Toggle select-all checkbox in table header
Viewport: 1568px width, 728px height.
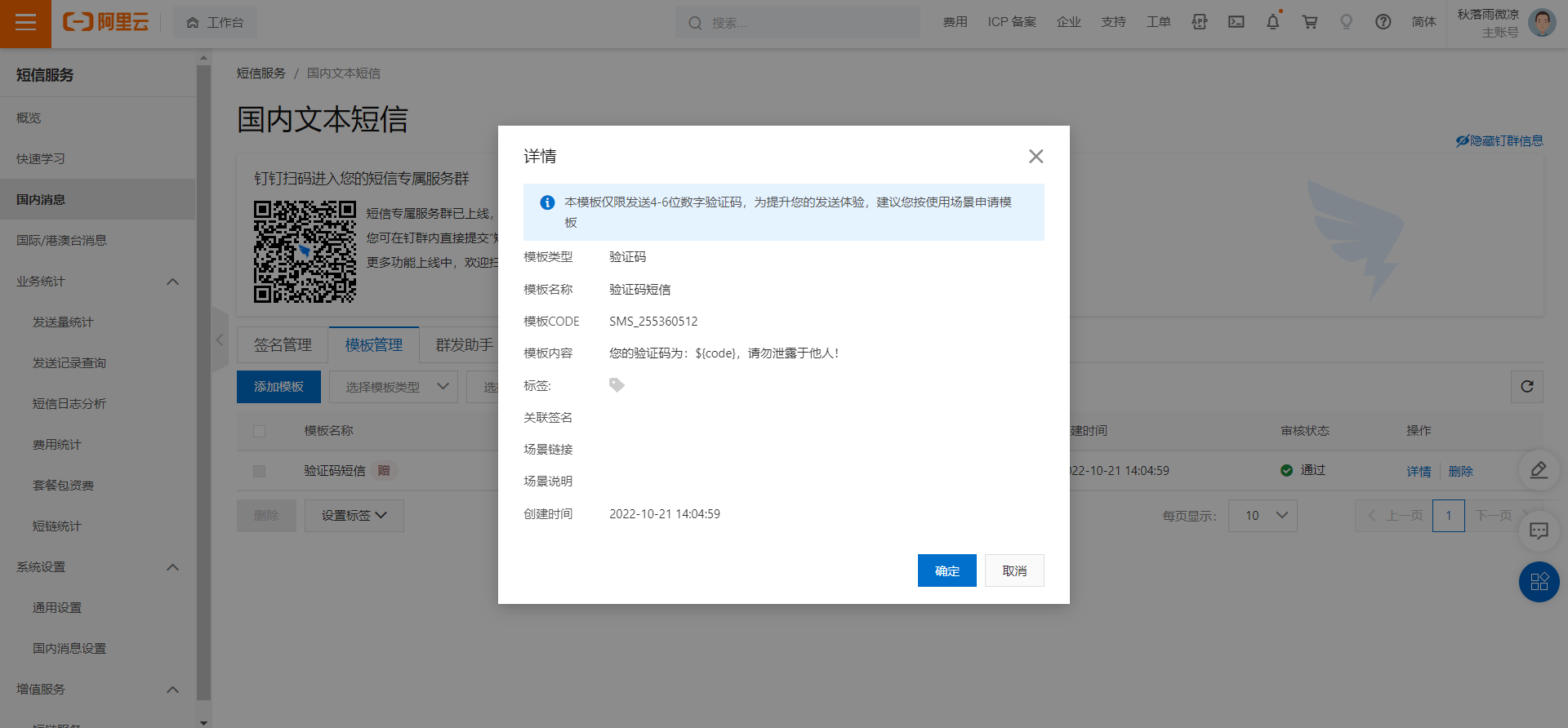(260, 431)
